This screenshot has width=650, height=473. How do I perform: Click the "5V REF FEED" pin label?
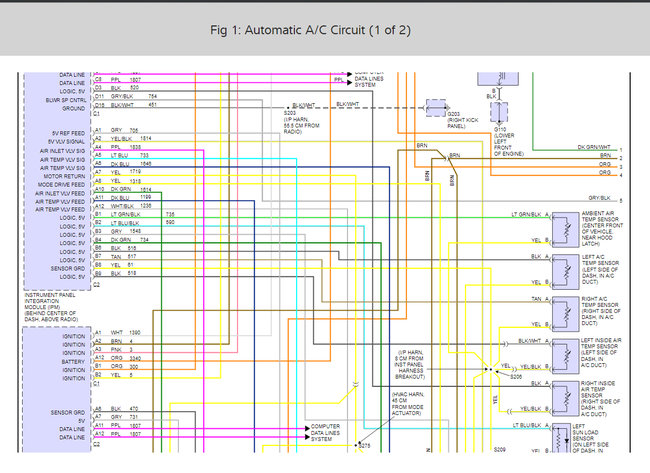tap(68, 133)
